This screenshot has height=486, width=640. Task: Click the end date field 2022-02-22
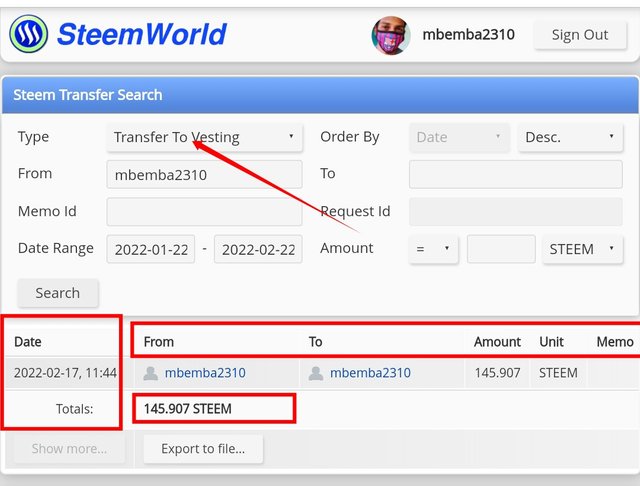pos(258,249)
